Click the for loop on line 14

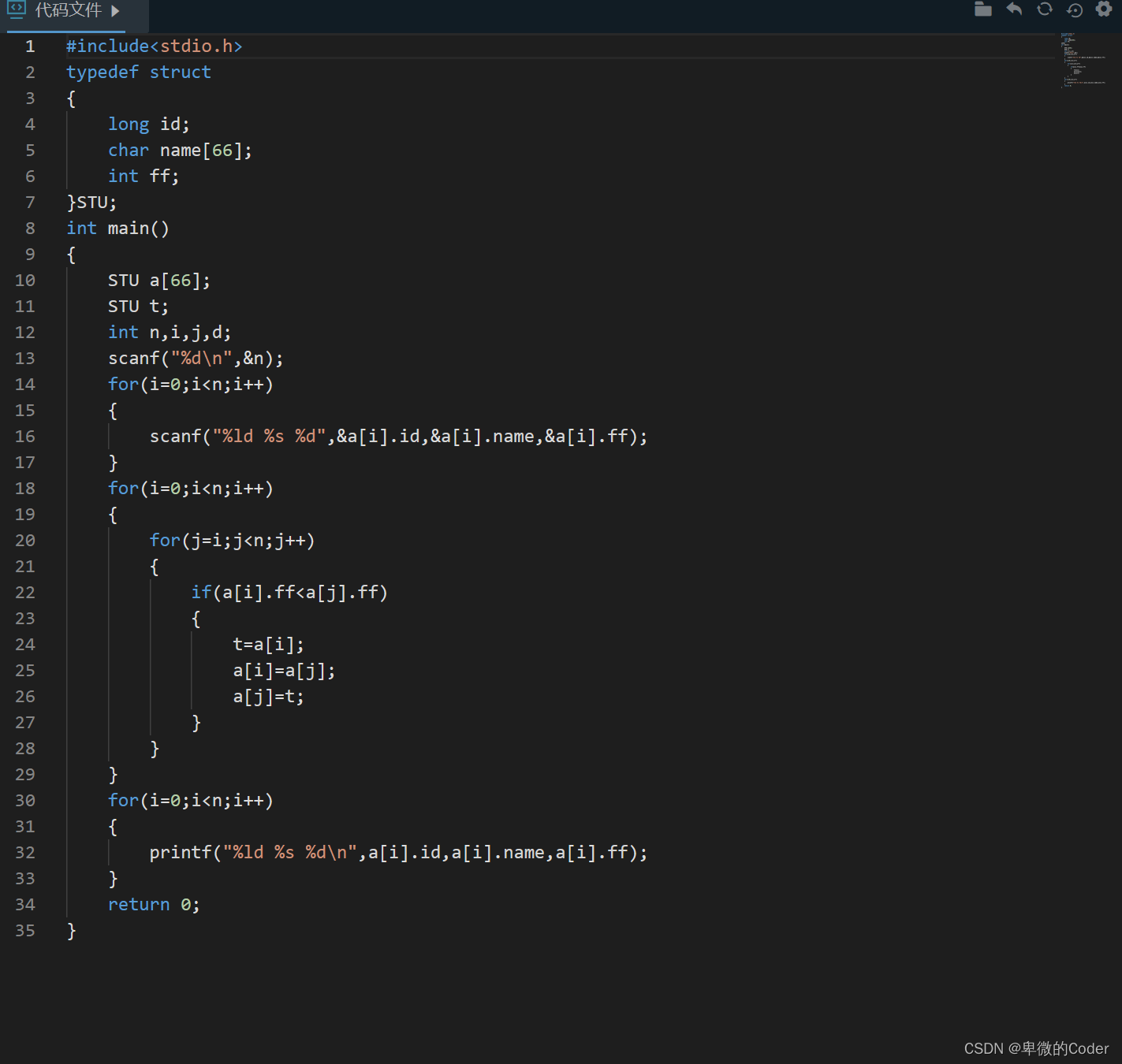[x=191, y=385]
